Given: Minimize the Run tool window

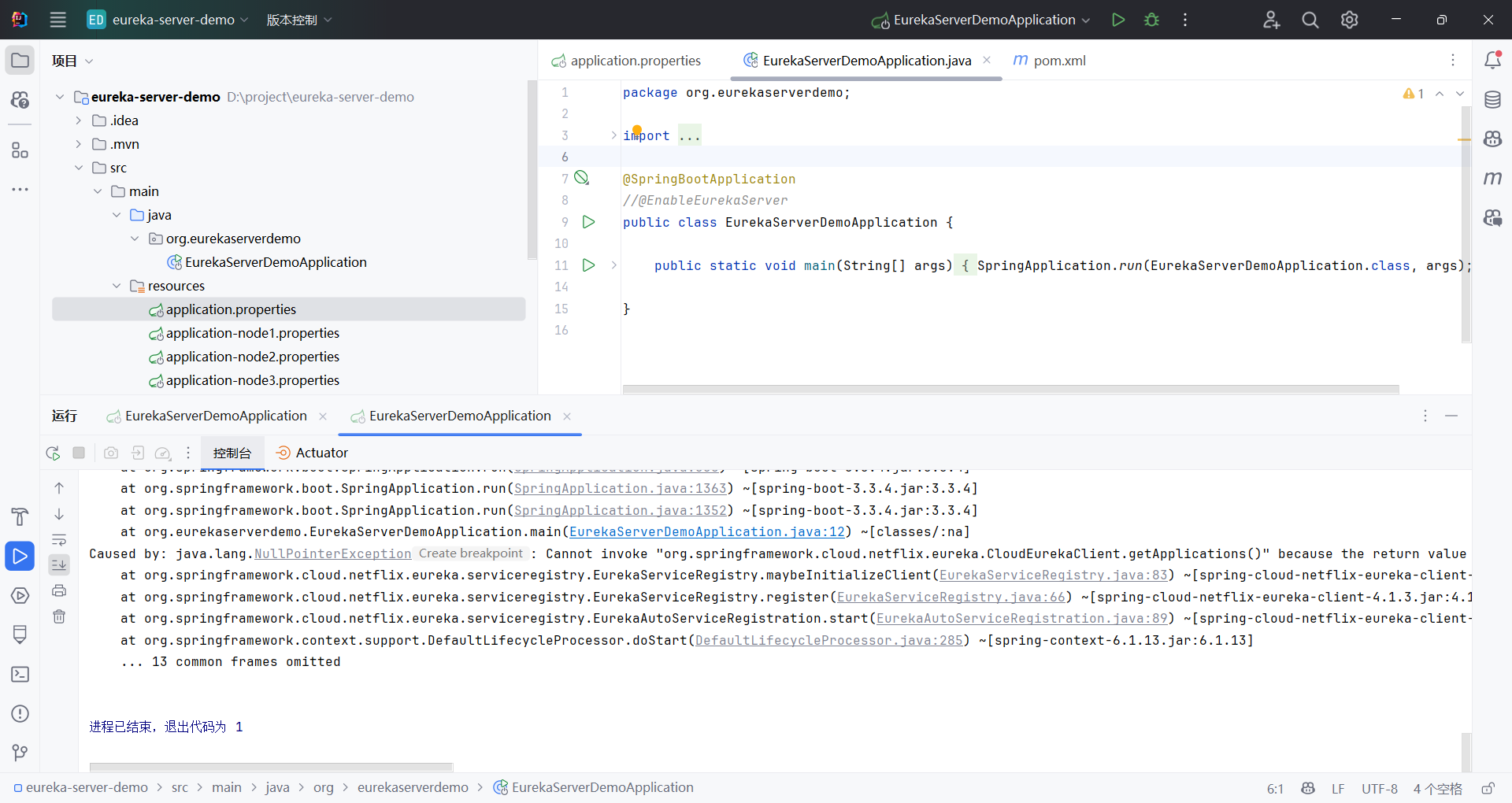Looking at the screenshot, I should click(x=1451, y=416).
